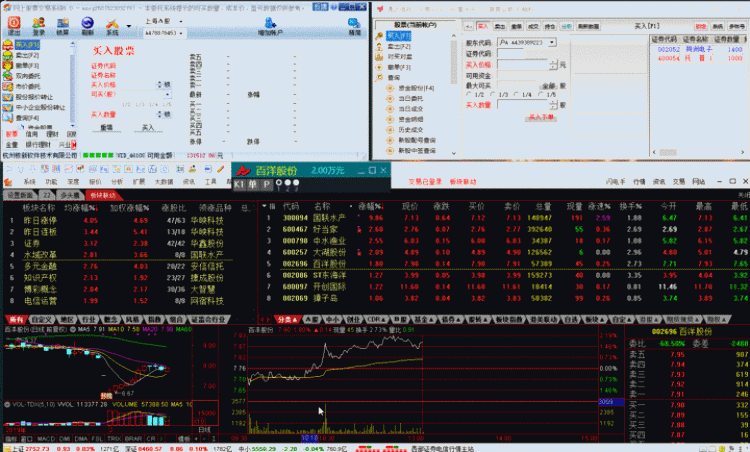Select 卖出[F2] in left trading sidebar
750x452 pixels.
(x=27, y=55)
